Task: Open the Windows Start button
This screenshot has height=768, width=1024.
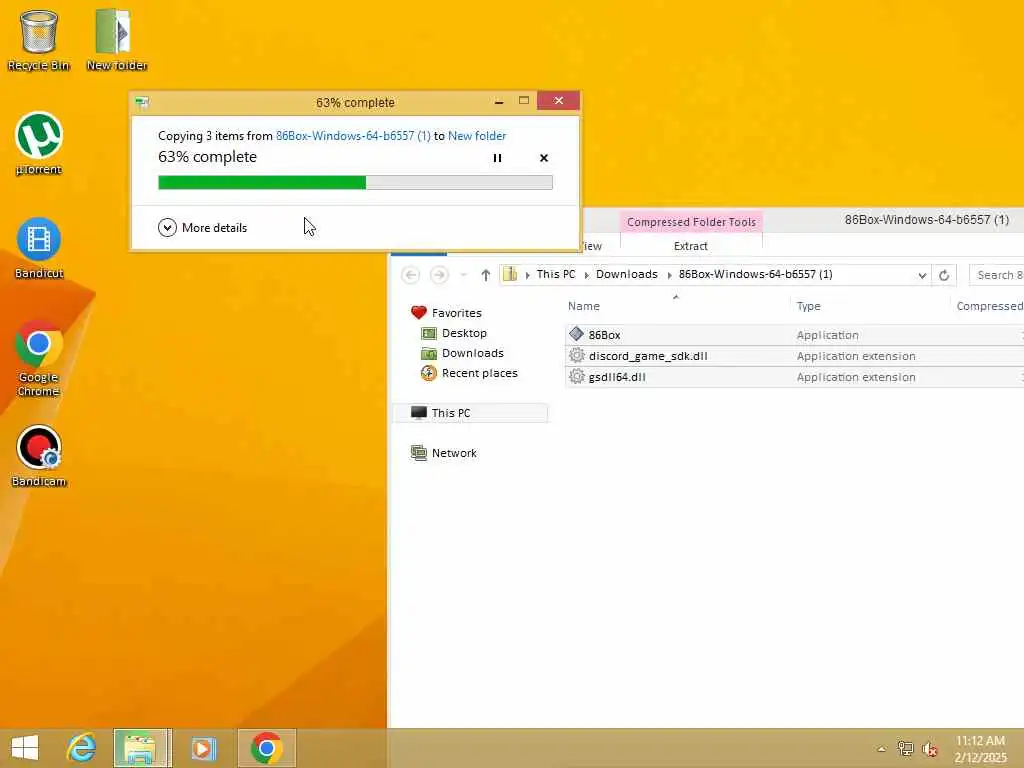Action: (x=25, y=748)
